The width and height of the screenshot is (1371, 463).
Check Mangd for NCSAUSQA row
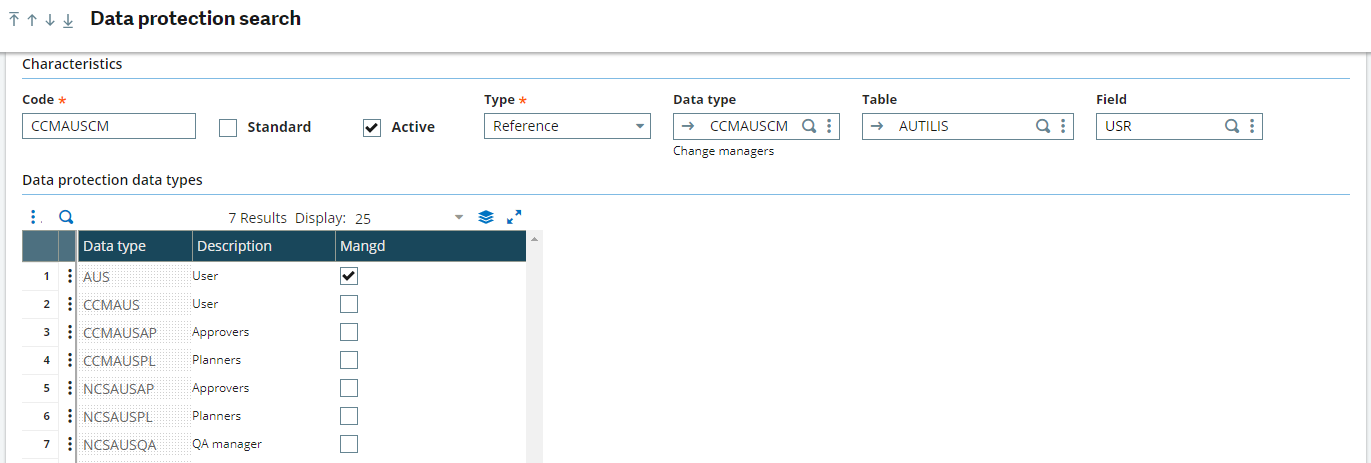[349, 444]
